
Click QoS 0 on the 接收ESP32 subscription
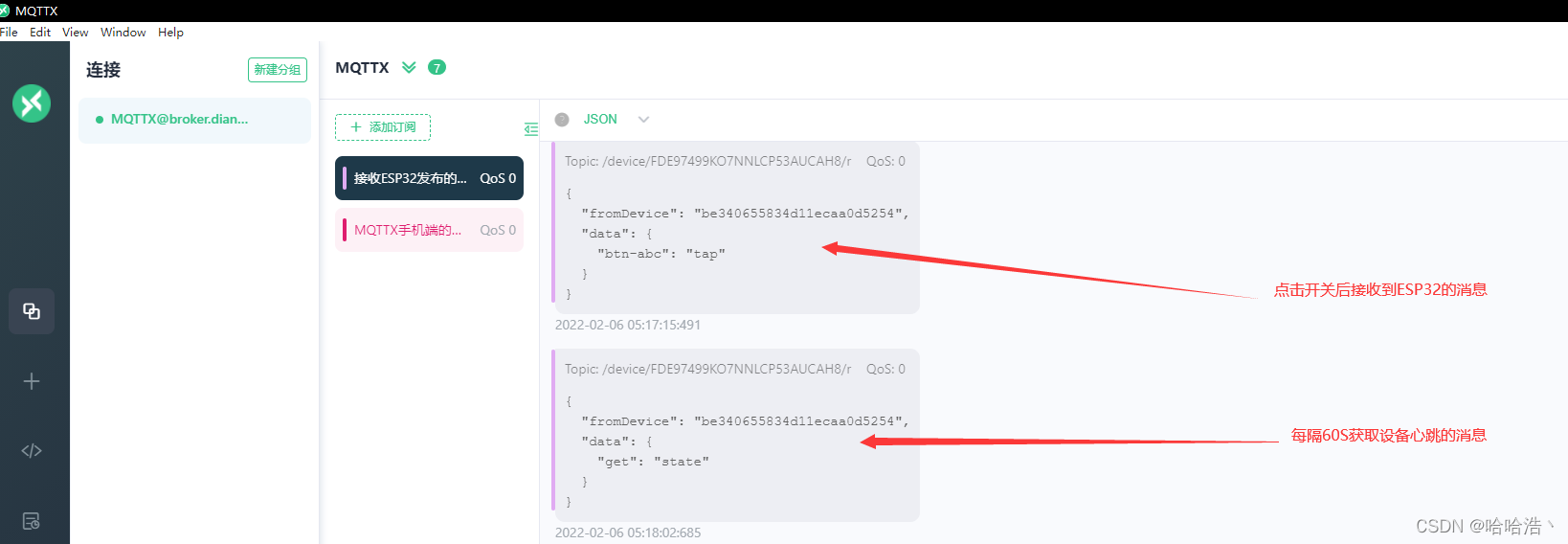click(x=498, y=178)
